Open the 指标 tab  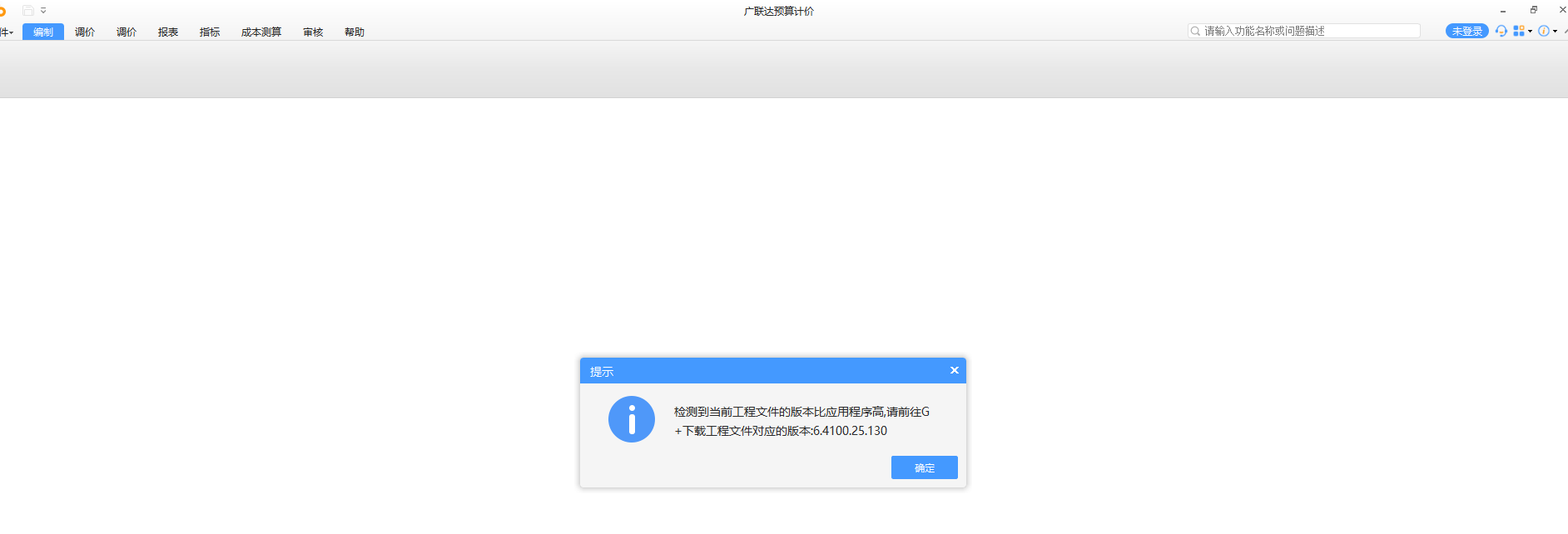click(x=210, y=32)
